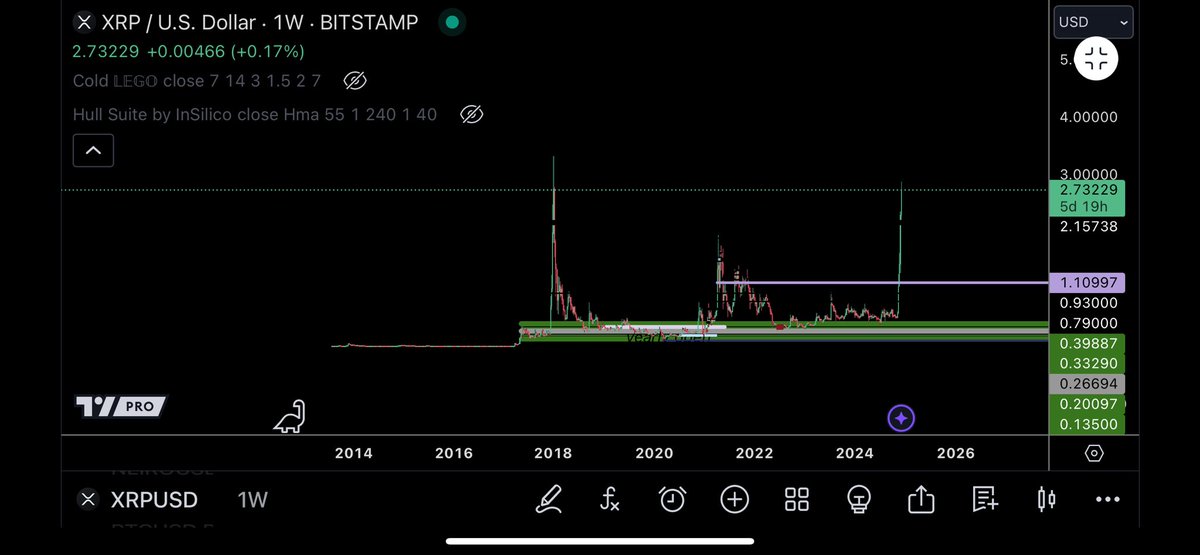Create an alert with the alarm clock icon
1200x555 pixels.
click(672, 499)
